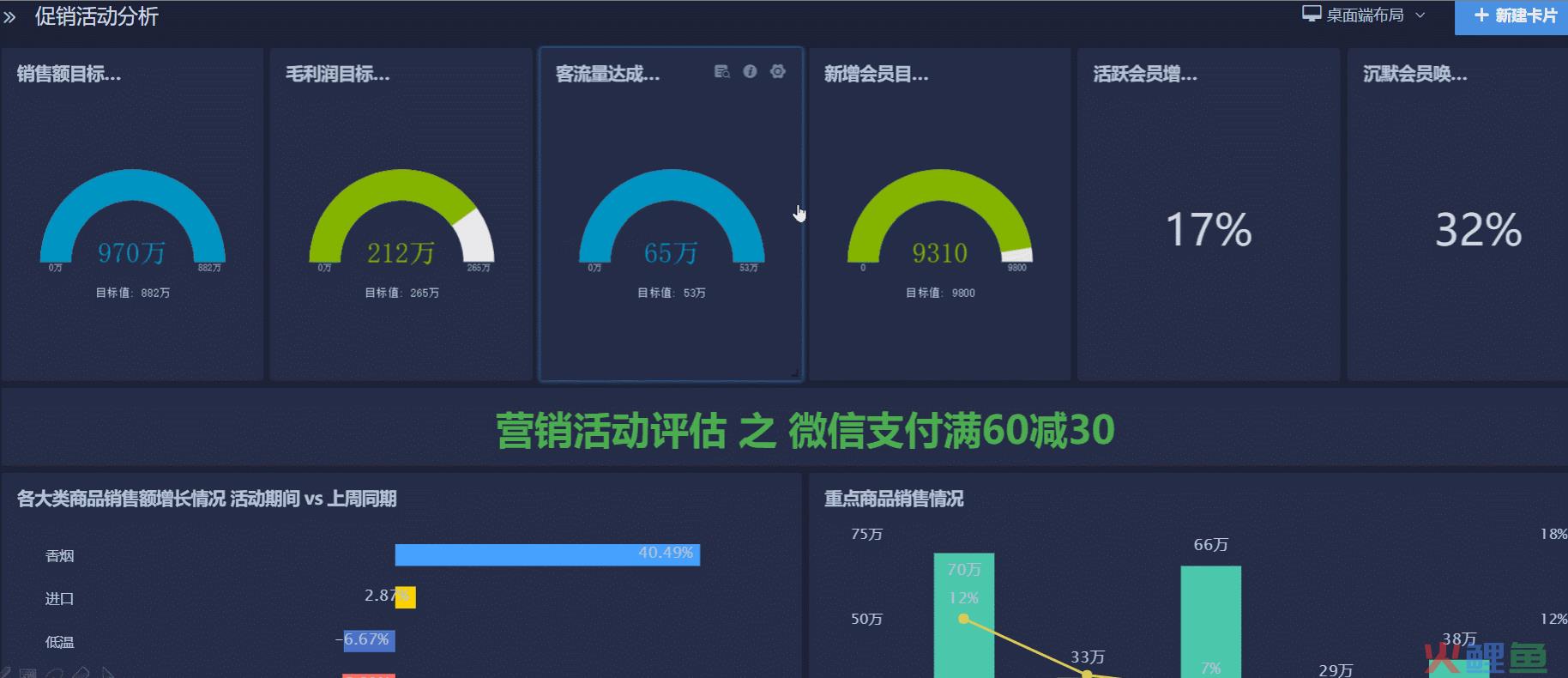Click the yellow 2.87% bar
The height and width of the screenshot is (678, 1568).
pyautogui.click(x=406, y=597)
